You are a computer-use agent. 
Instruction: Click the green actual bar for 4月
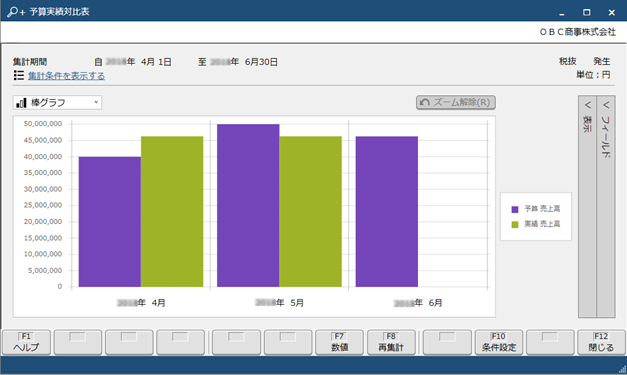(x=172, y=211)
